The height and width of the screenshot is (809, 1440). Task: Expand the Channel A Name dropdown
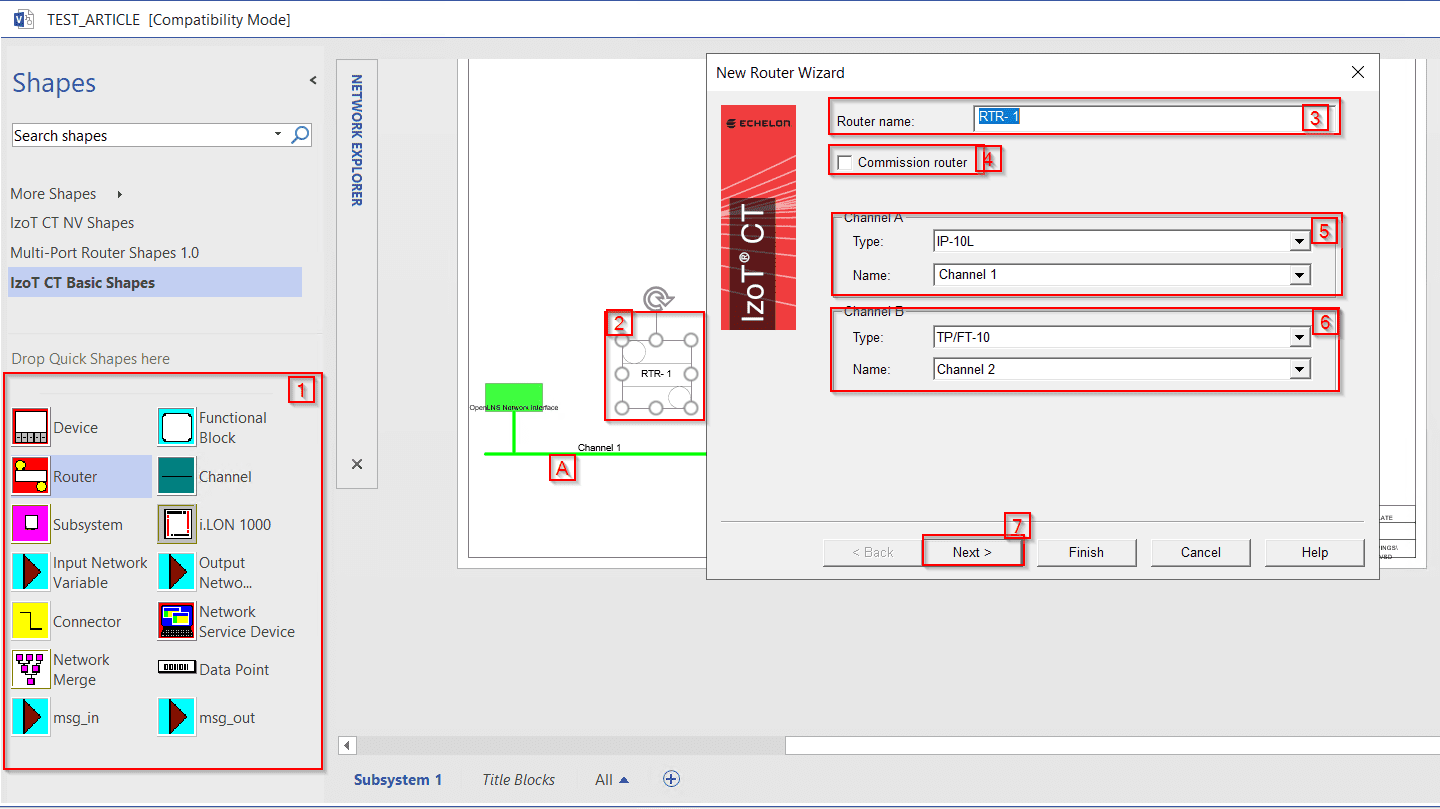(1299, 275)
